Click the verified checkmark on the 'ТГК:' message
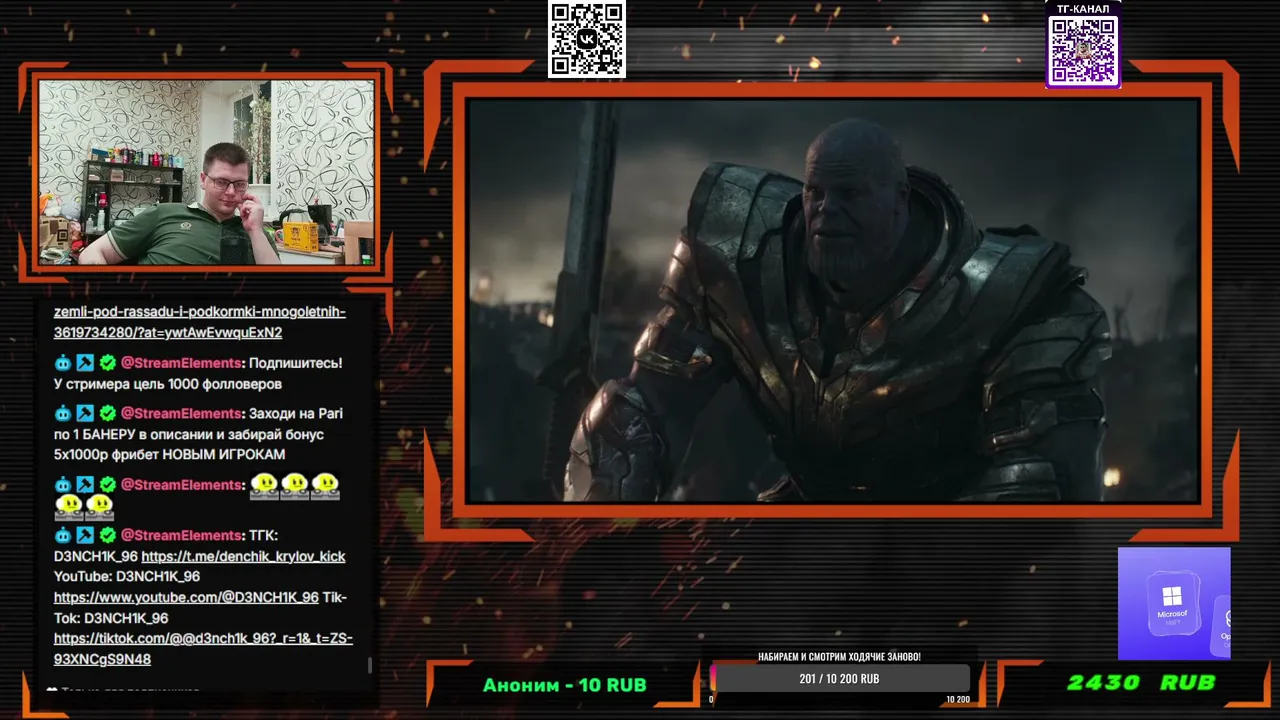This screenshot has width=1280, height=720. pos(108,535)
